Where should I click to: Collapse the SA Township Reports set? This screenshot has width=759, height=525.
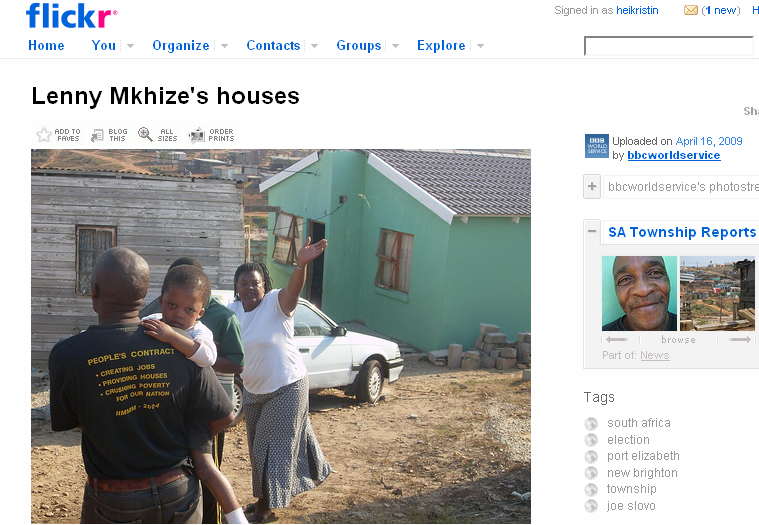tap(592, 231)
